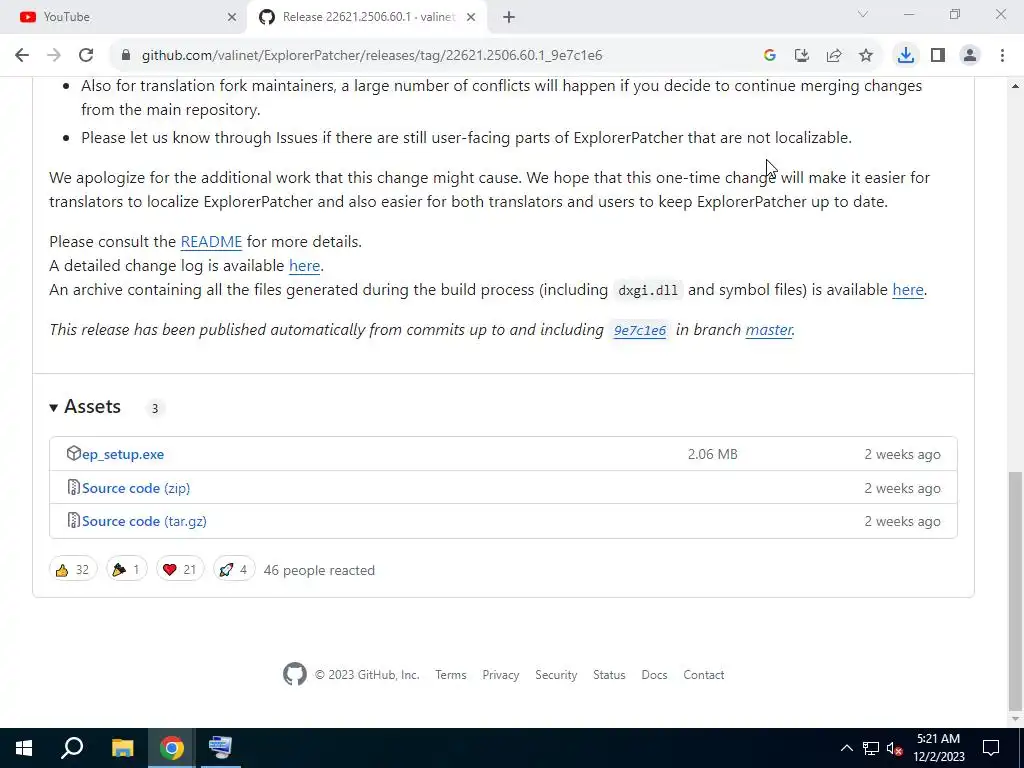Open the Terms footer link
Image resolution: width=1024 pixels, height=768 pixels.
(451, 675)
